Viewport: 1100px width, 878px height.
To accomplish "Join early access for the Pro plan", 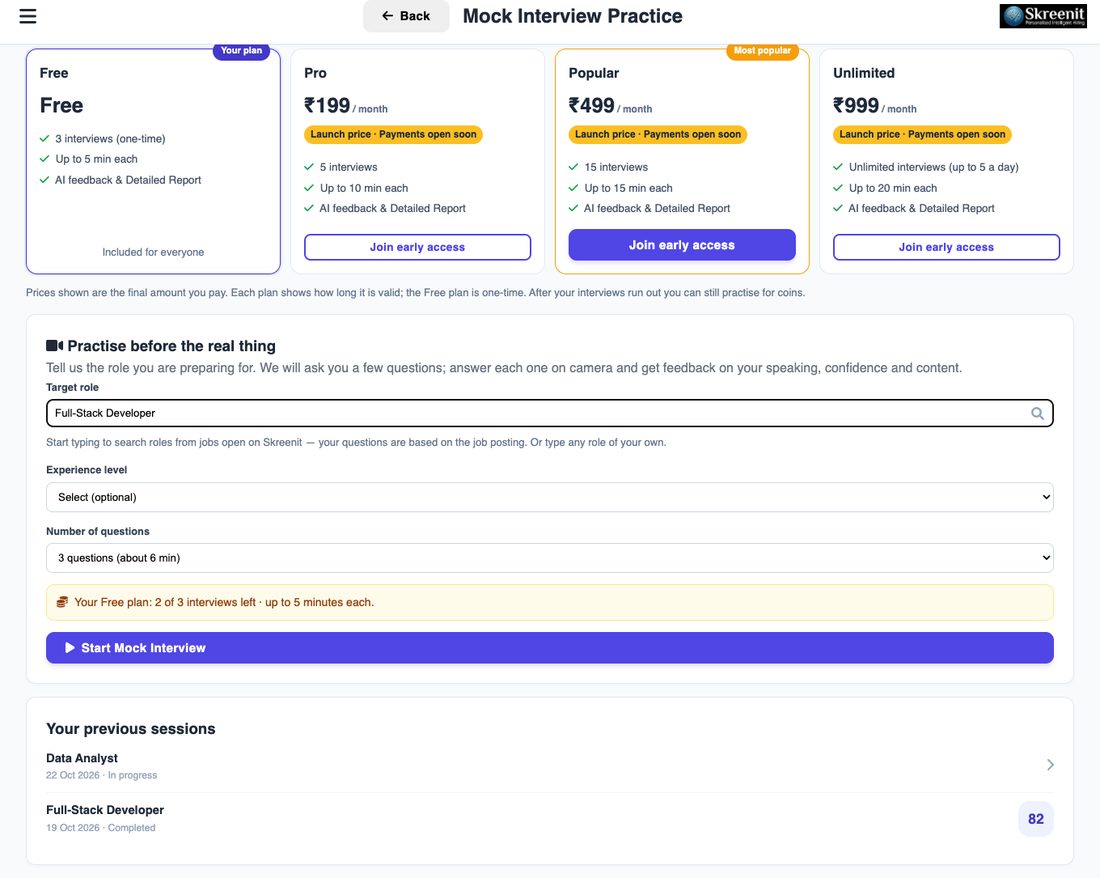I will tap(417, 247).
